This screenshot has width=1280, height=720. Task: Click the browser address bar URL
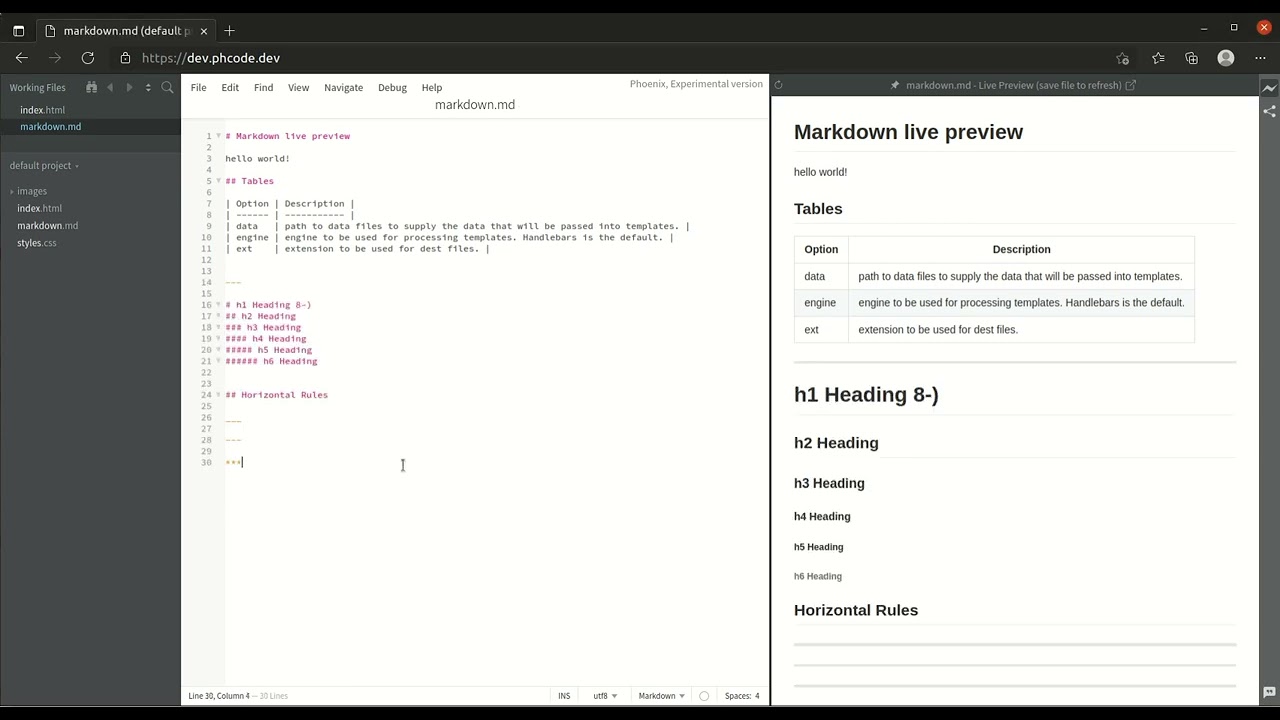tap(211, 58)
